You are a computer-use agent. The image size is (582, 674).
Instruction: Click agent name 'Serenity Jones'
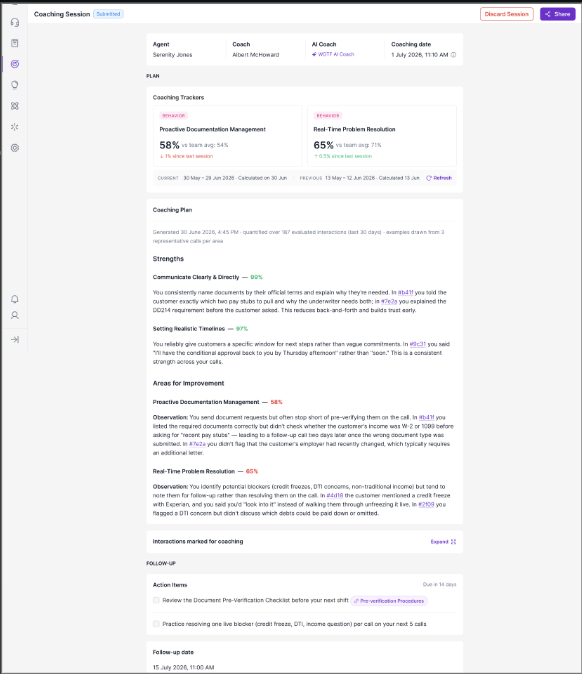tap(172, 55)
